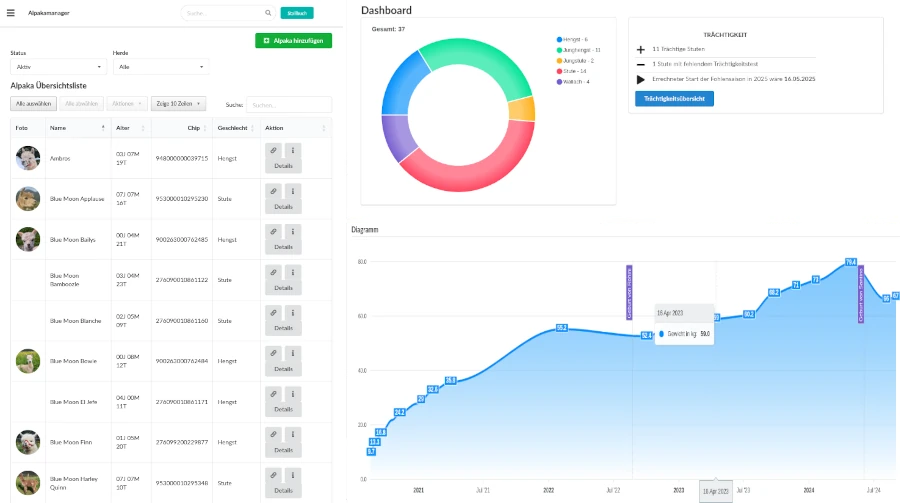Viewport: 900px width, 503px height.
Task: Click the link icon in Ambros row
Action: [x=273, y=149]
